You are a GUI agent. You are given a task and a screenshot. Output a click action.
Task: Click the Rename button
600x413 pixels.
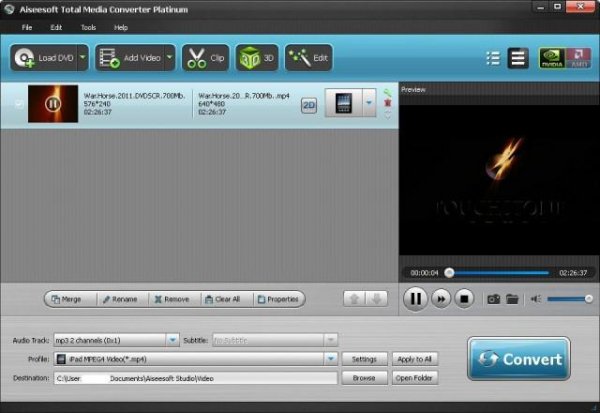[x=120, y=299]
